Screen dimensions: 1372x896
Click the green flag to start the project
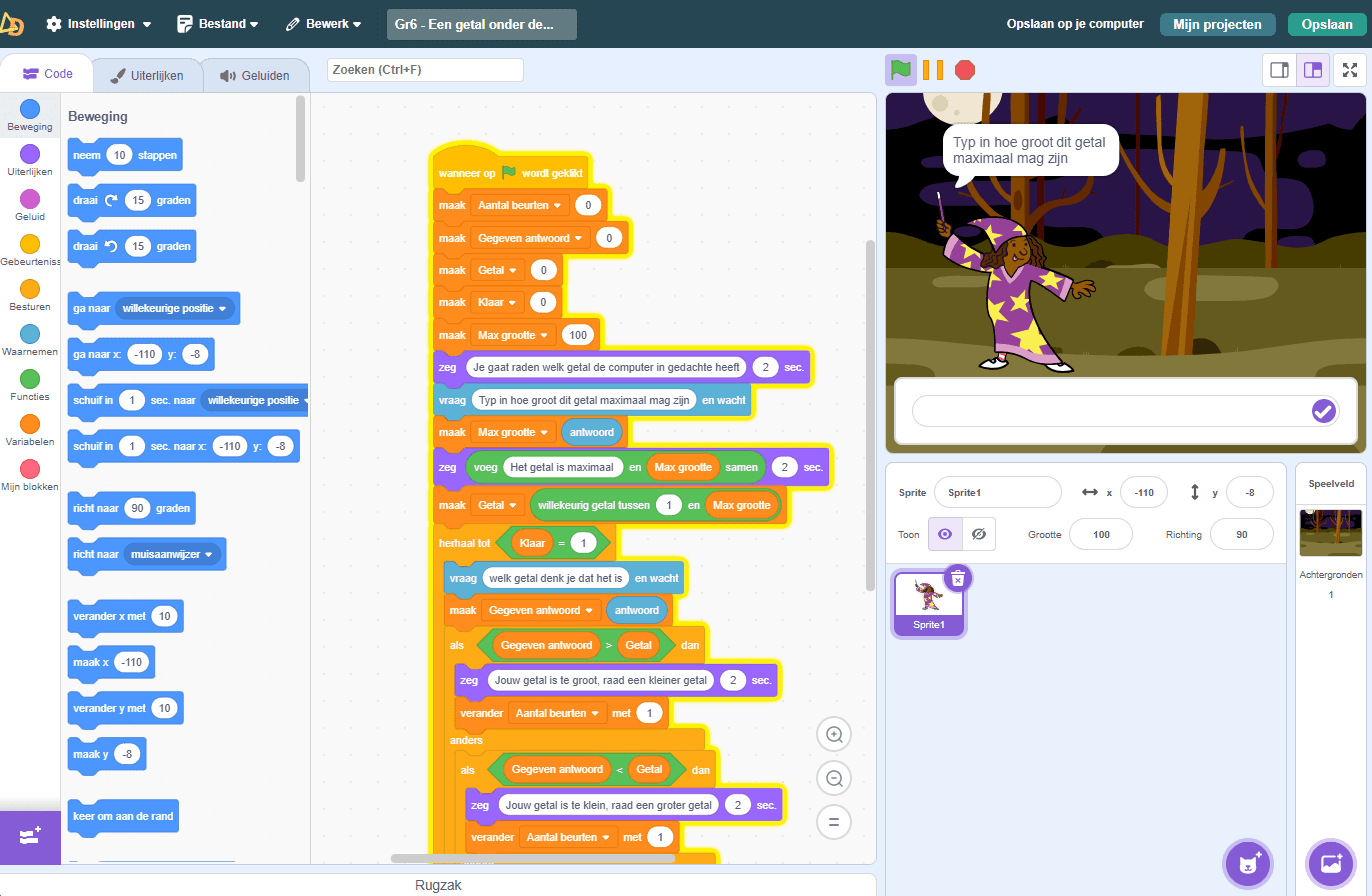(901, 70)
